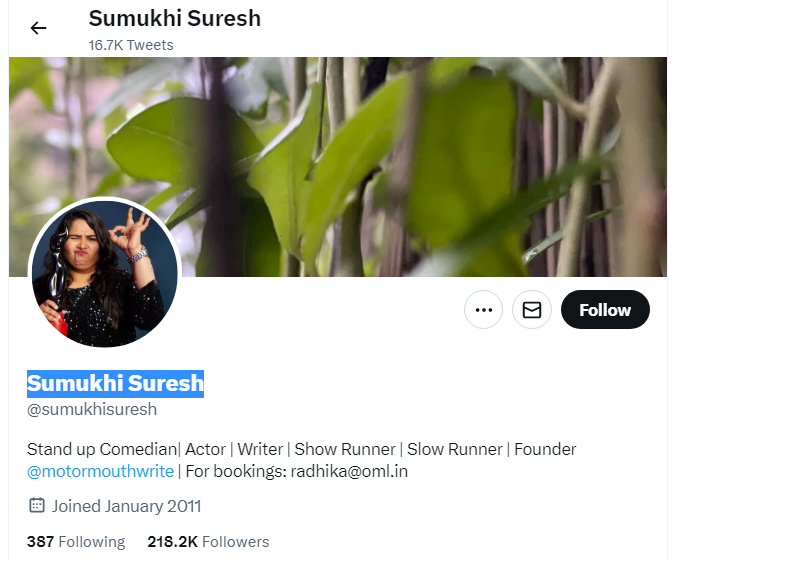The image size is (788, 561).
Task: Click "Slow Runner" in the bio
Action: point(455,449)
